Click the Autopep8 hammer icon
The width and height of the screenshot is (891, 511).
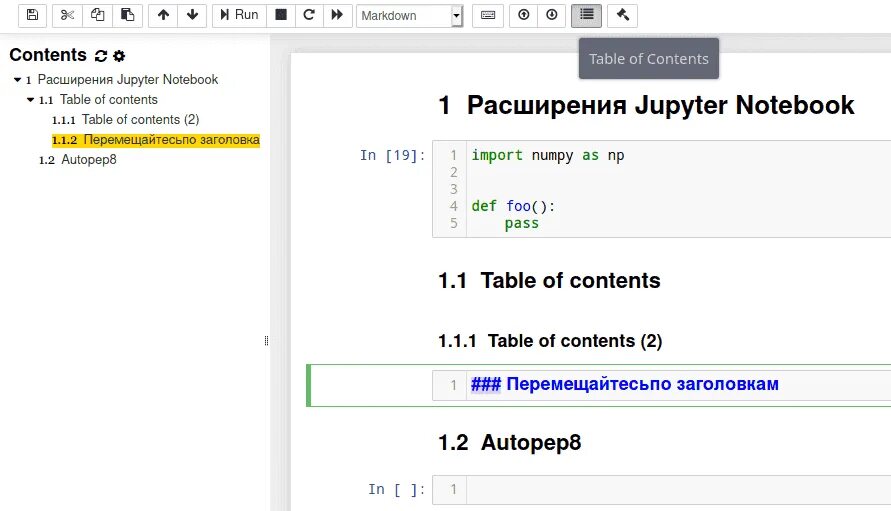(622, 15)
